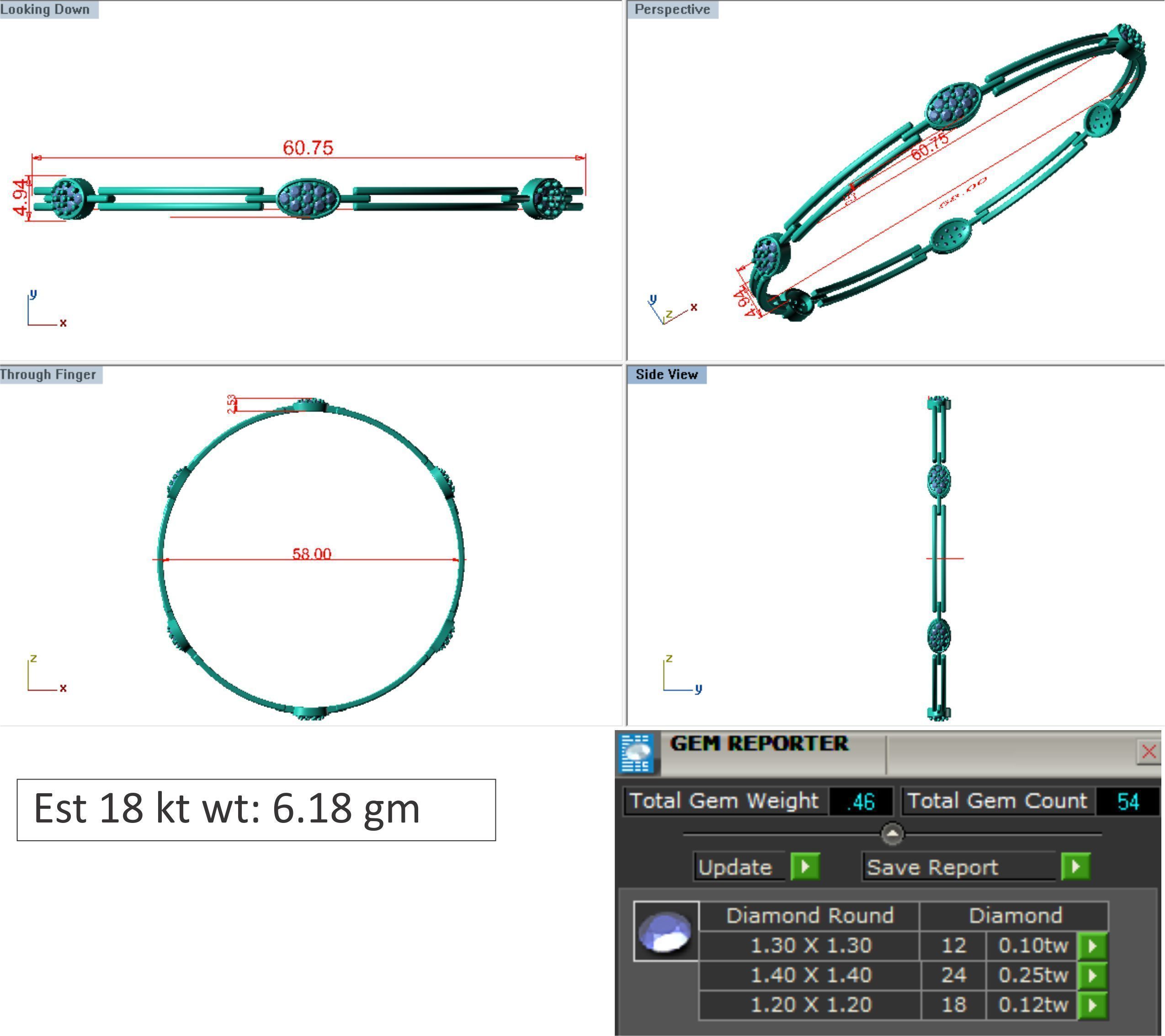Click the green arrow on the 1.30 X 1.30 row
This screenshot has height=1036, width=1165.
pos(1092,946)
